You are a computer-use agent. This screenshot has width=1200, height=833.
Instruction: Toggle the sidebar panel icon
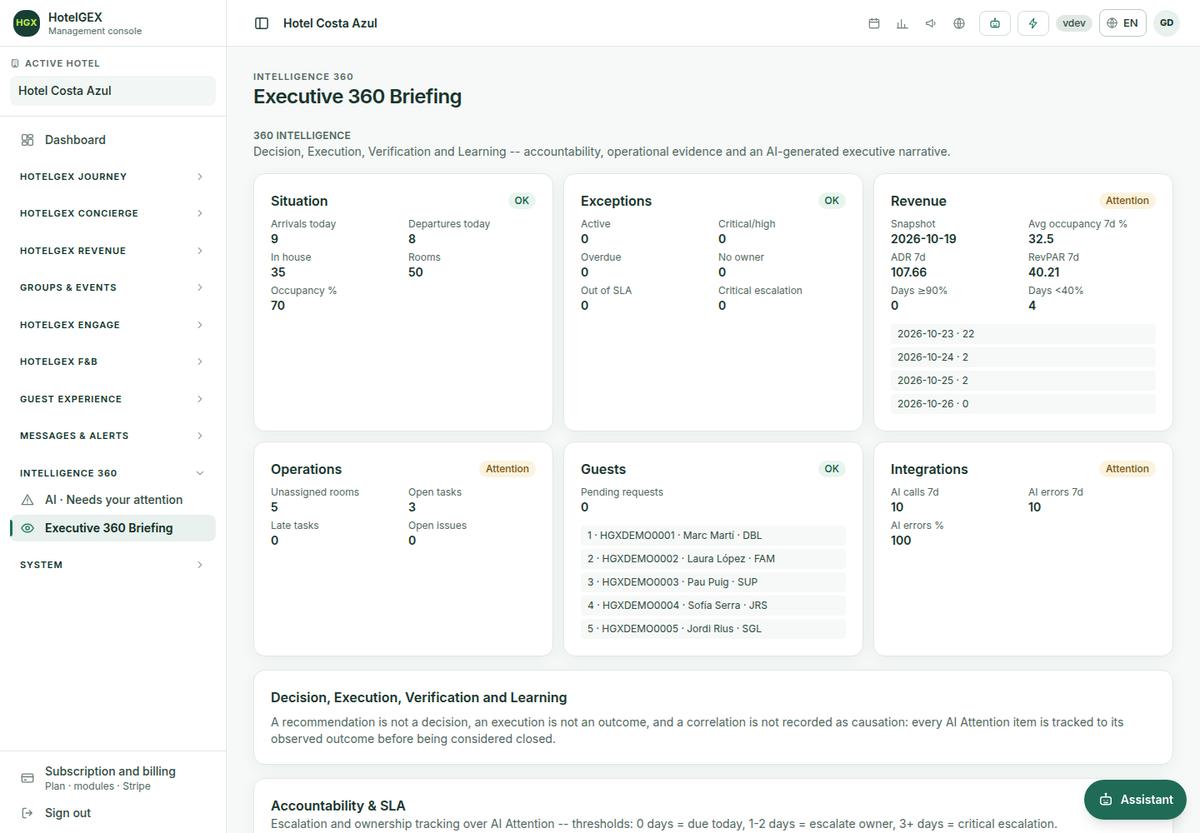click(x=261, y=23)
